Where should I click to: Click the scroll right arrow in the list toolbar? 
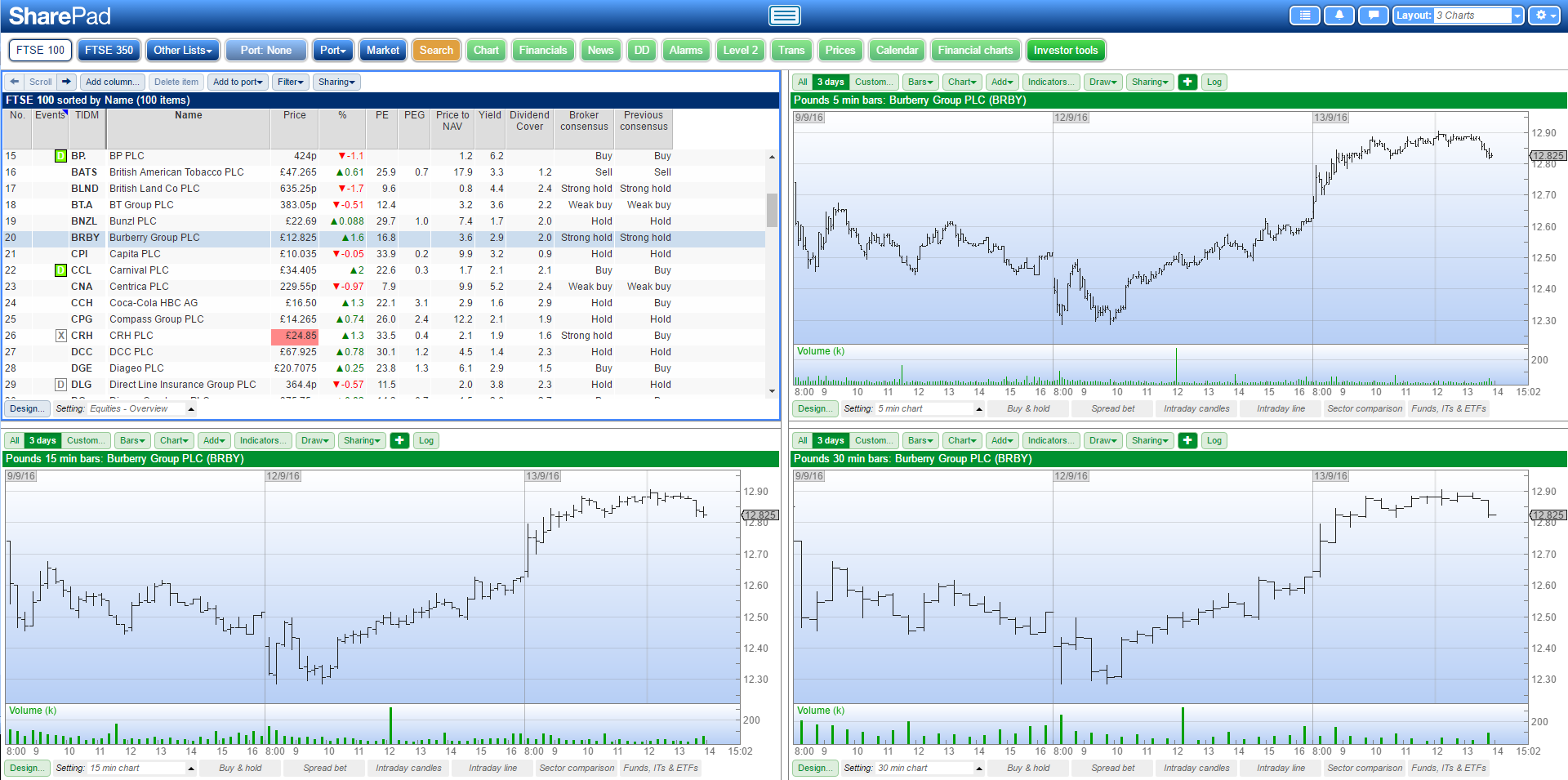[67, 82]
